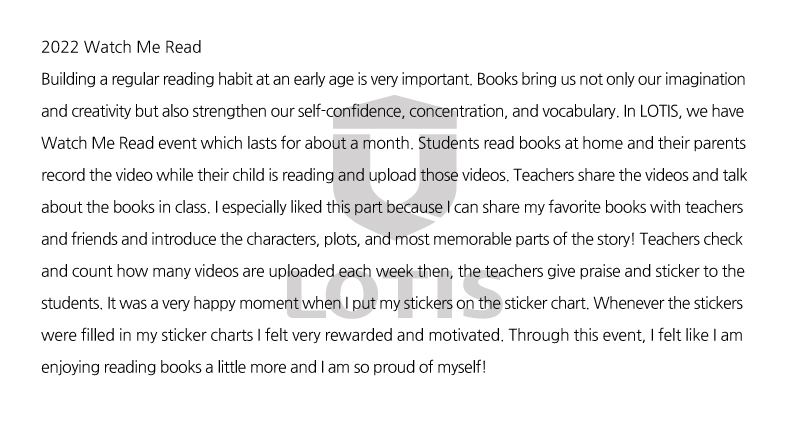The image size is (789, 430).
Task: Click 'In LOTIS' in the second line
Action: tap(651, 111)
